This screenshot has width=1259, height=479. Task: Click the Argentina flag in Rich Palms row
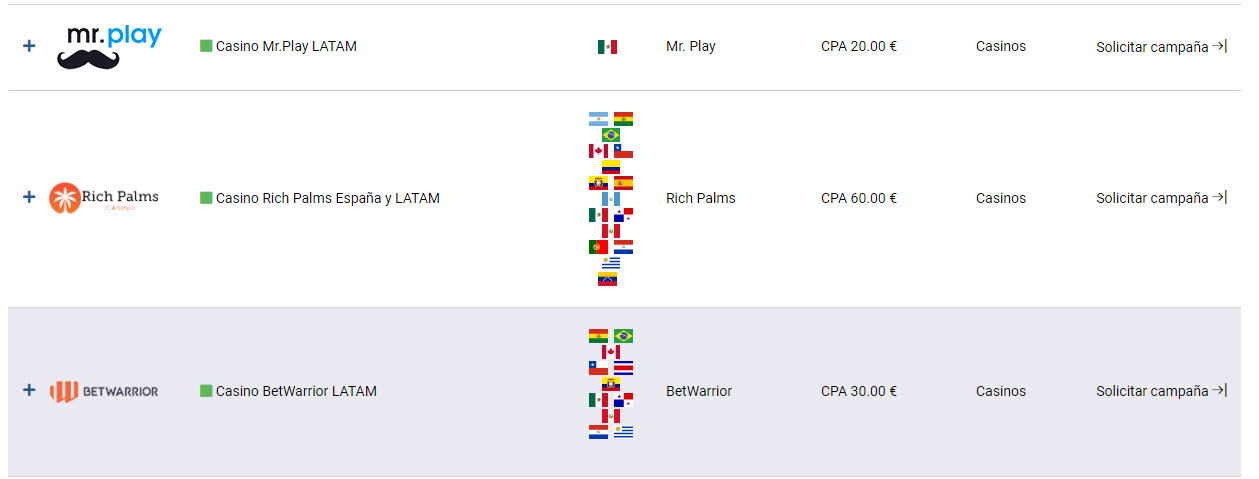598,119
